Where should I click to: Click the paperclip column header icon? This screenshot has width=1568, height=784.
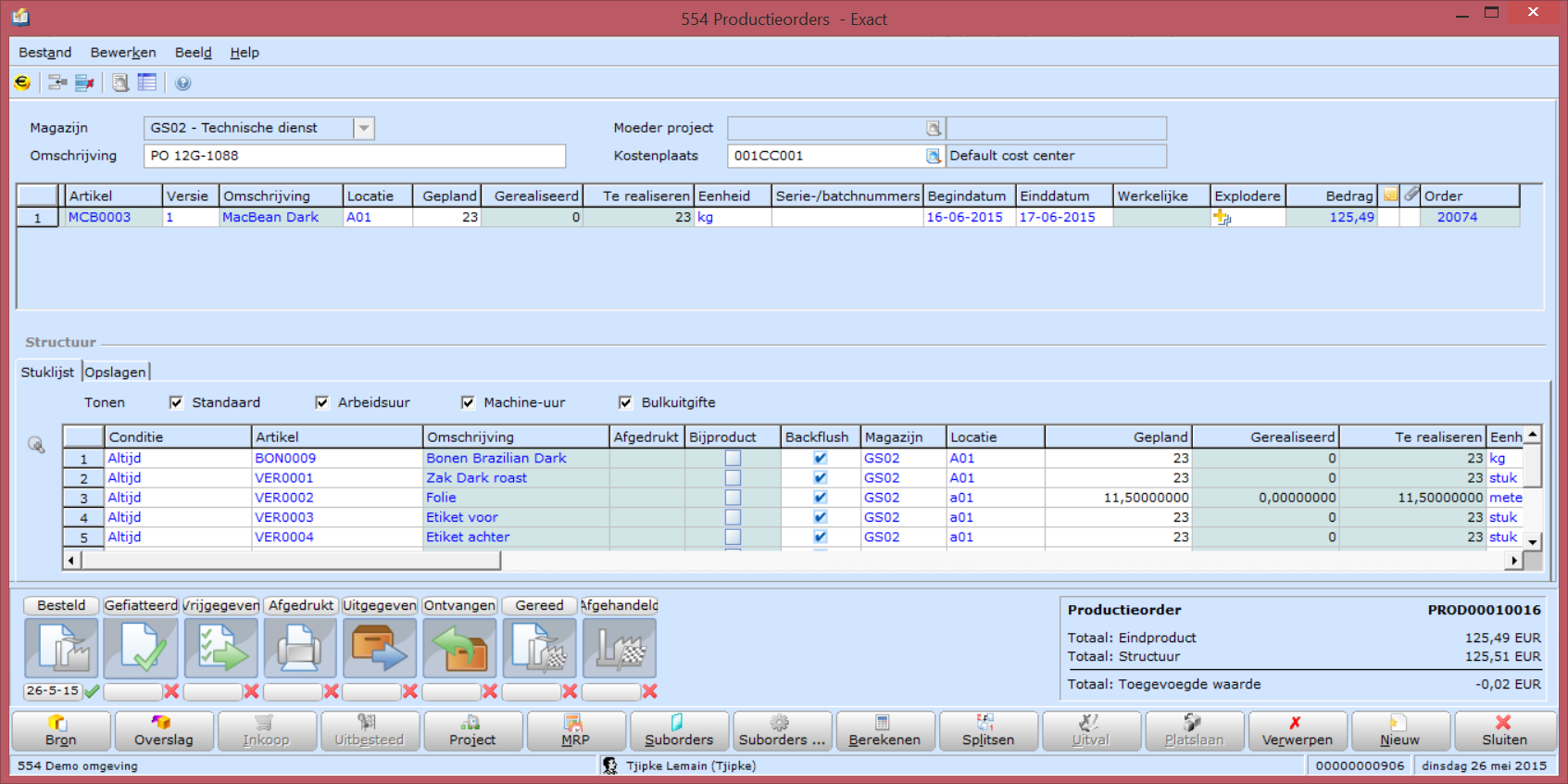pos(1411,195)
